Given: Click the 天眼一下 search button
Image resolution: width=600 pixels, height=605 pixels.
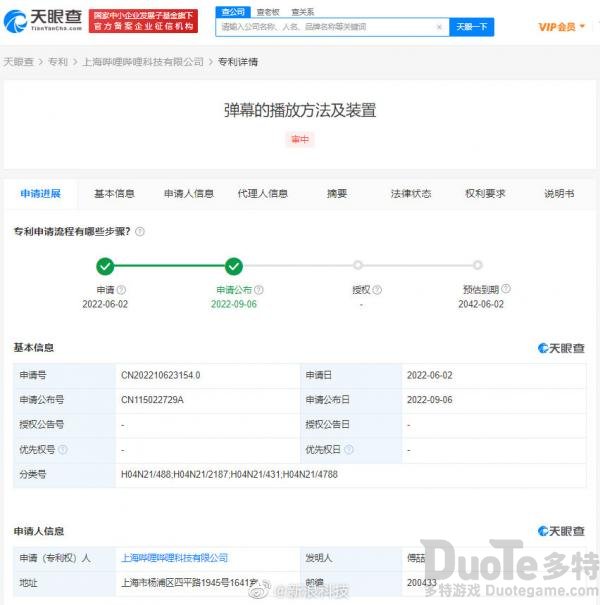Looking at the screenshot, I should point(472,27).
